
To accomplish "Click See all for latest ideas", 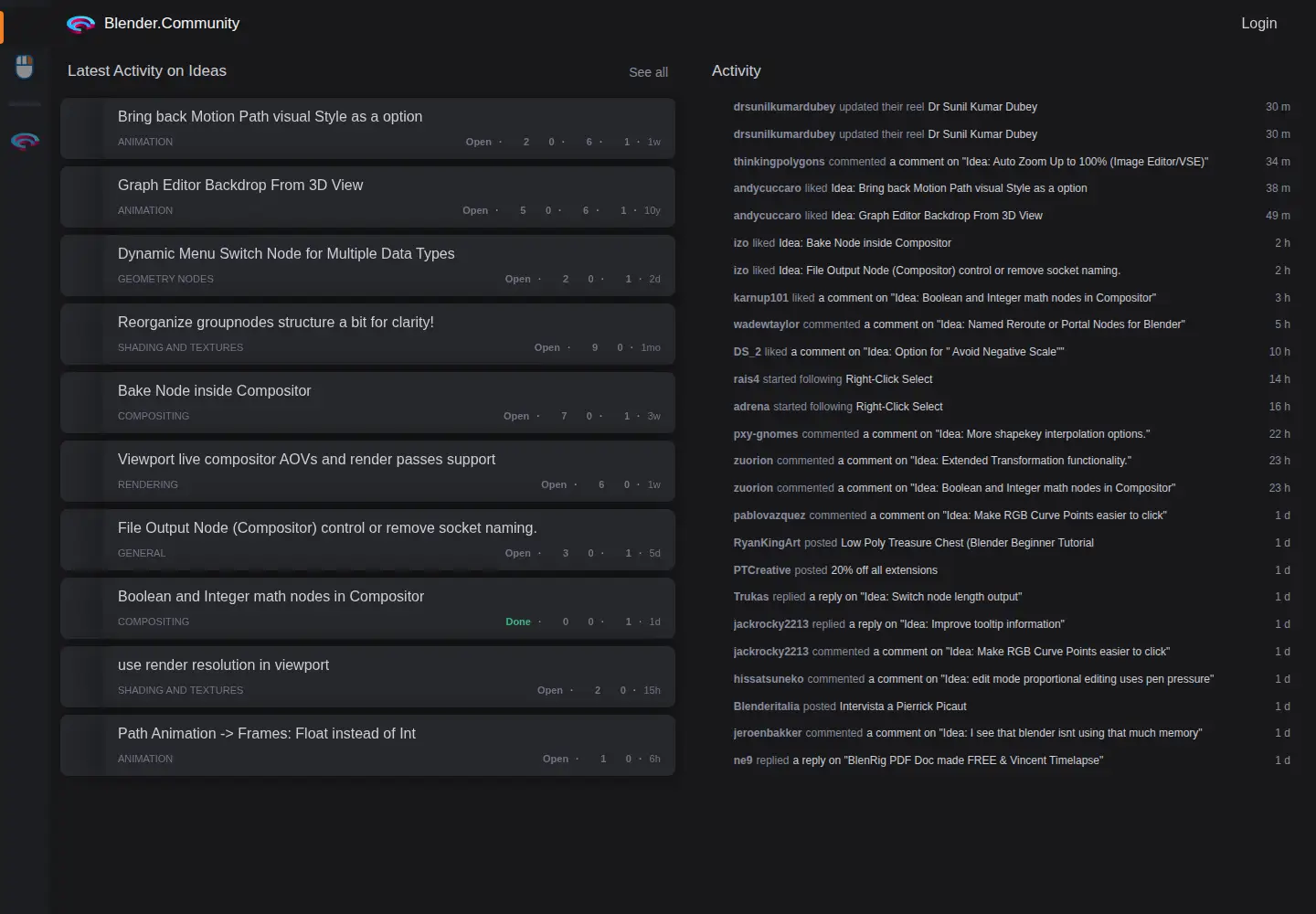I will (x=648, y=72).
